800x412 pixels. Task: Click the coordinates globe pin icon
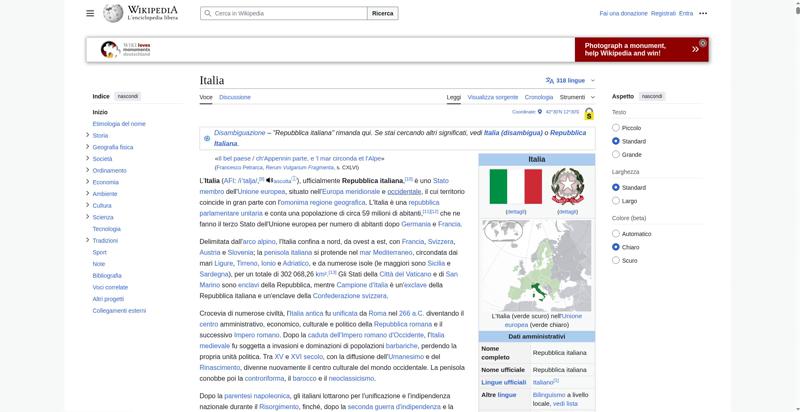point(540,112)
